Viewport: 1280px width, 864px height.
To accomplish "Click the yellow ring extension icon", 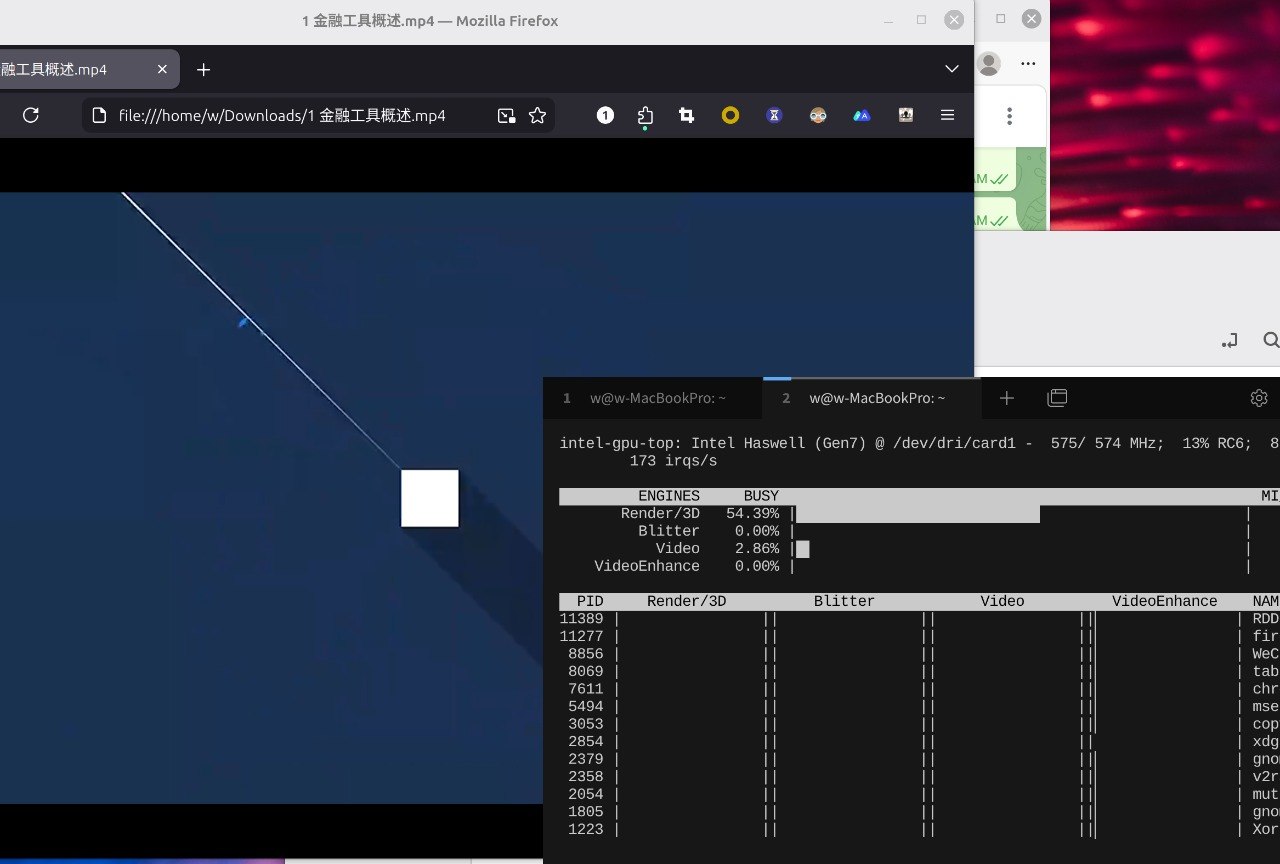I will [x=730, y=115].
